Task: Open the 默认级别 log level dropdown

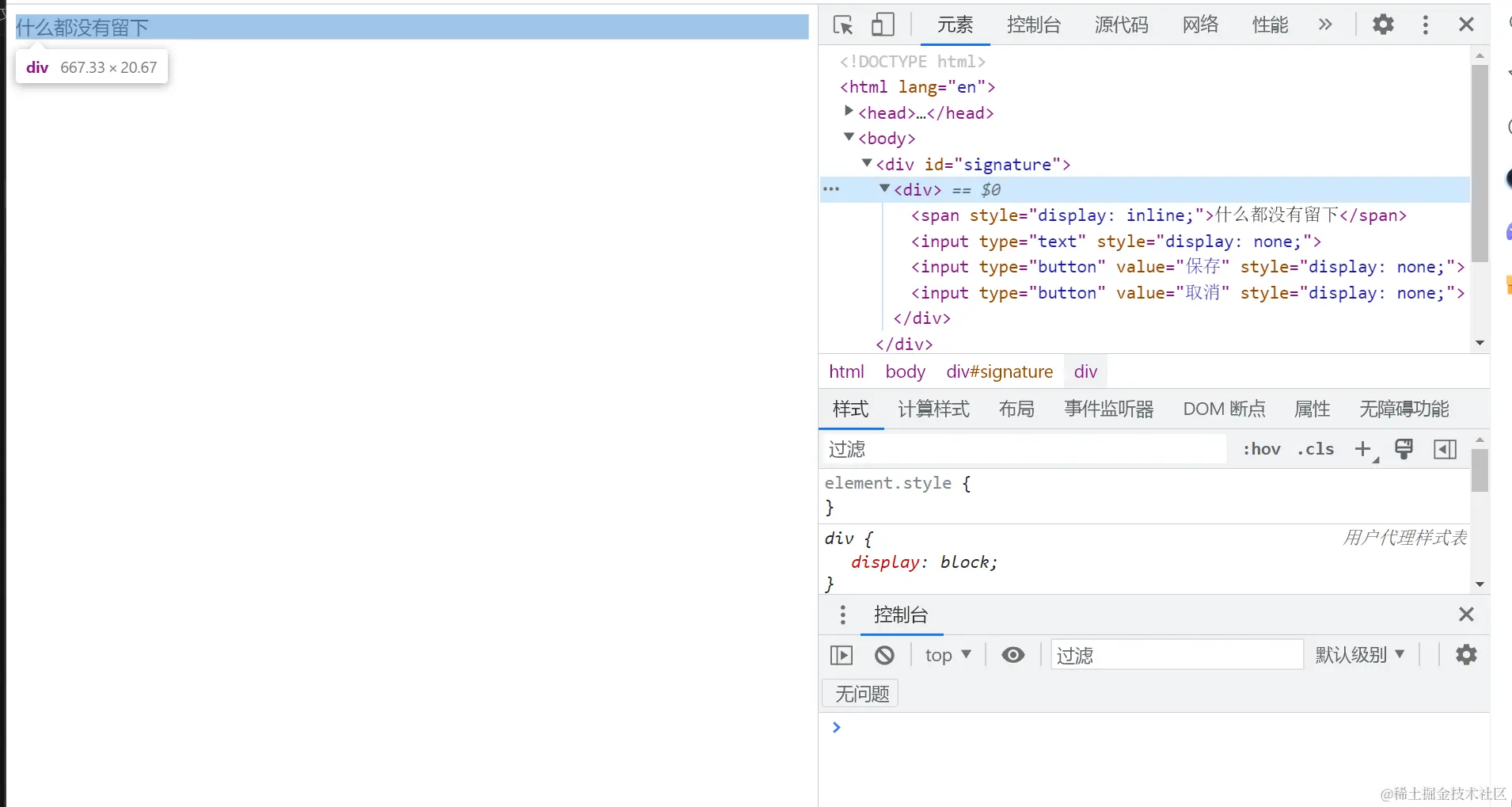Action: click(x=1360, y=655)
